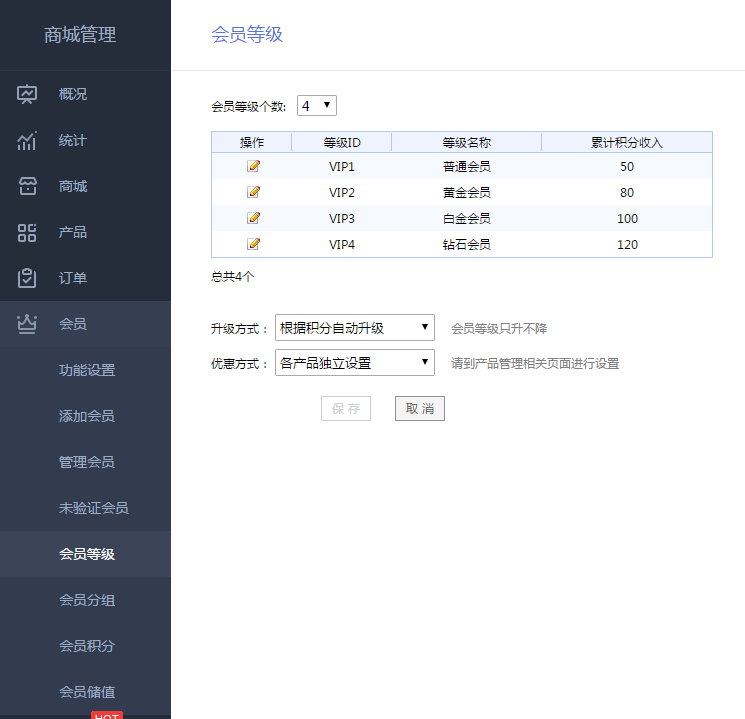This screenshot has width=745, height=719.
Task: Click edit pencil for VIP3 白金会员
Action: 253,218
